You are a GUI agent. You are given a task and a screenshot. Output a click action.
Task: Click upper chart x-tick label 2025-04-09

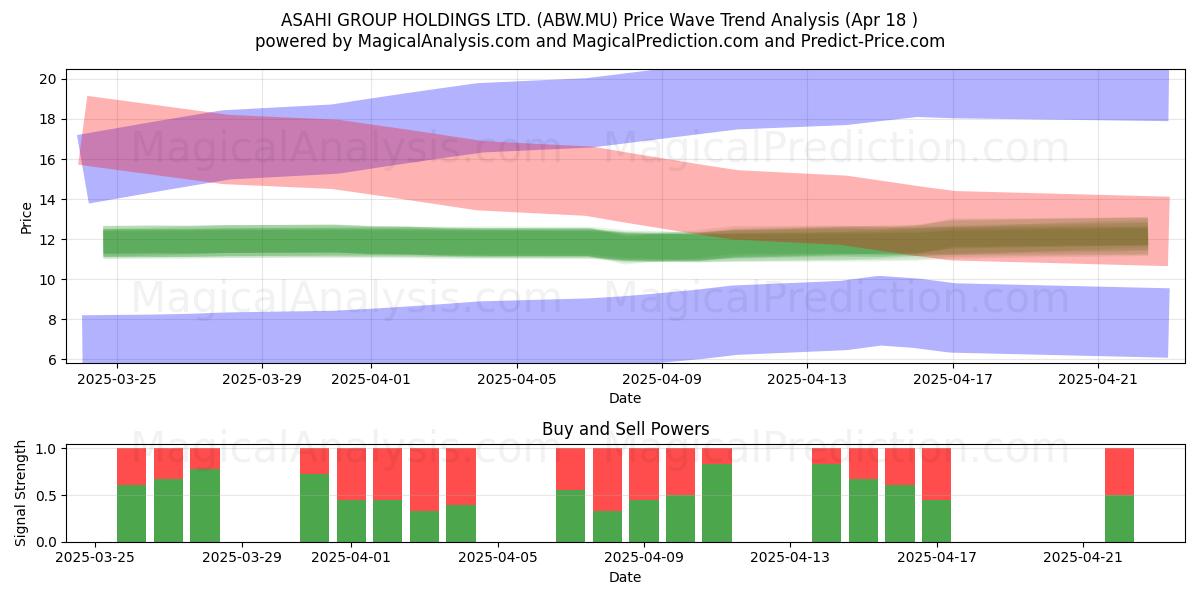[x=662, y=379]
